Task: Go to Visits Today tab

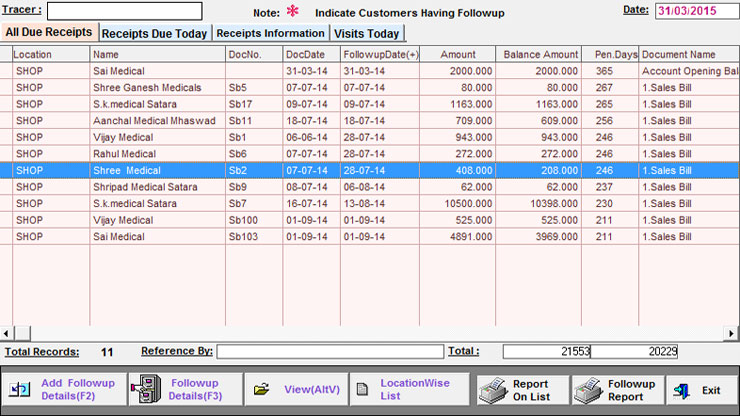Action: (366, 34)
